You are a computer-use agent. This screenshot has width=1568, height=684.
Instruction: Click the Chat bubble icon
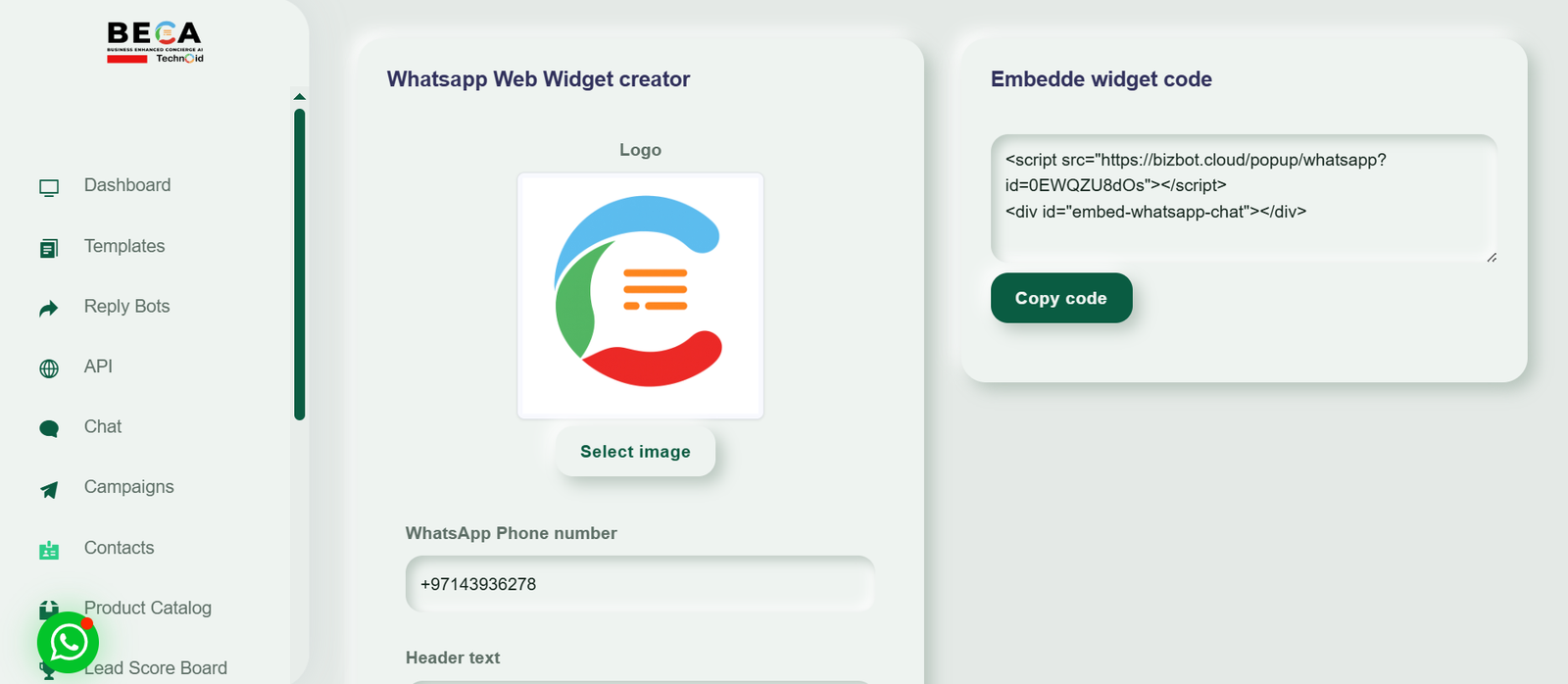point(49,428)
